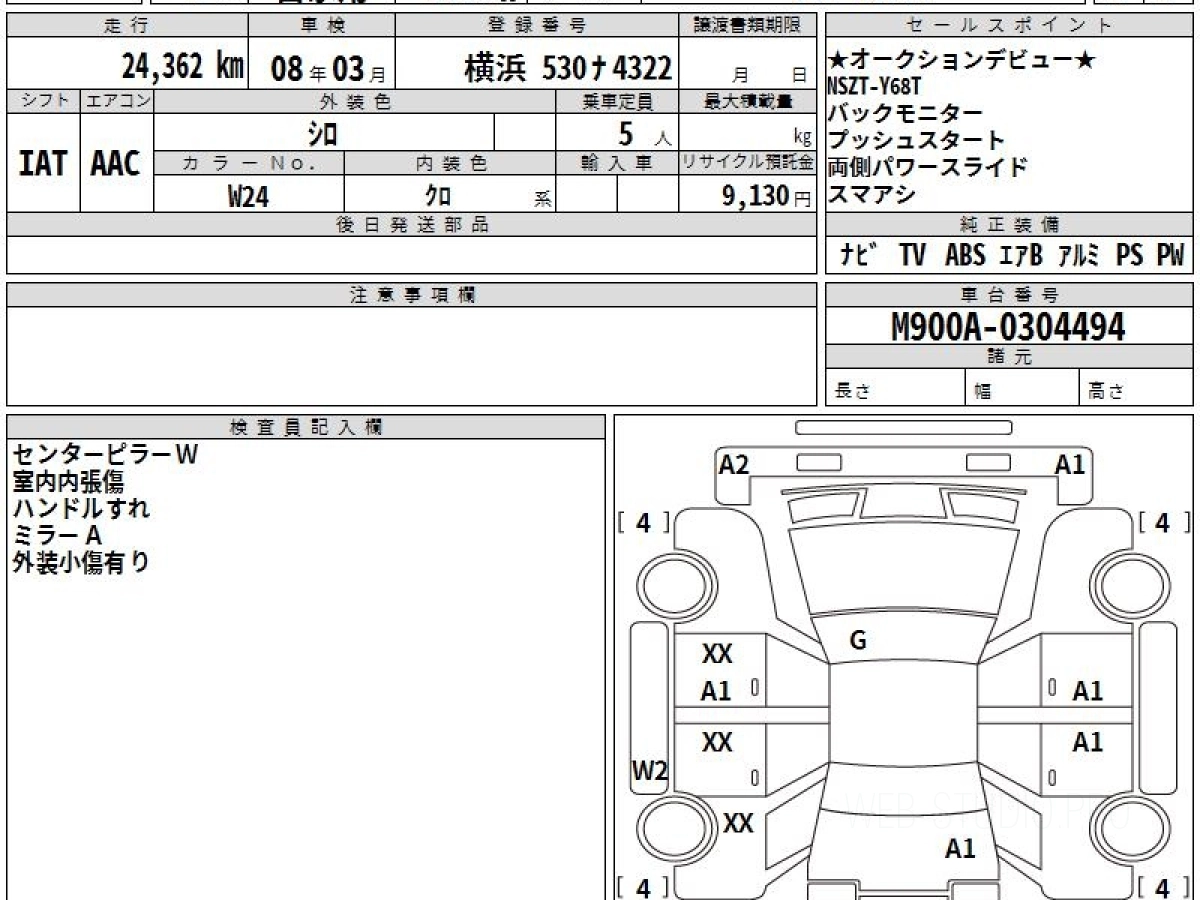Select the inspection date 08年03月

(328, 69)
